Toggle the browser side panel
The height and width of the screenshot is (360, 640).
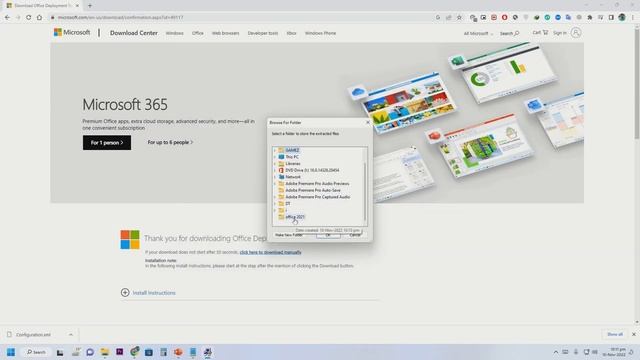pyautogui.click(x=611, y=18)
